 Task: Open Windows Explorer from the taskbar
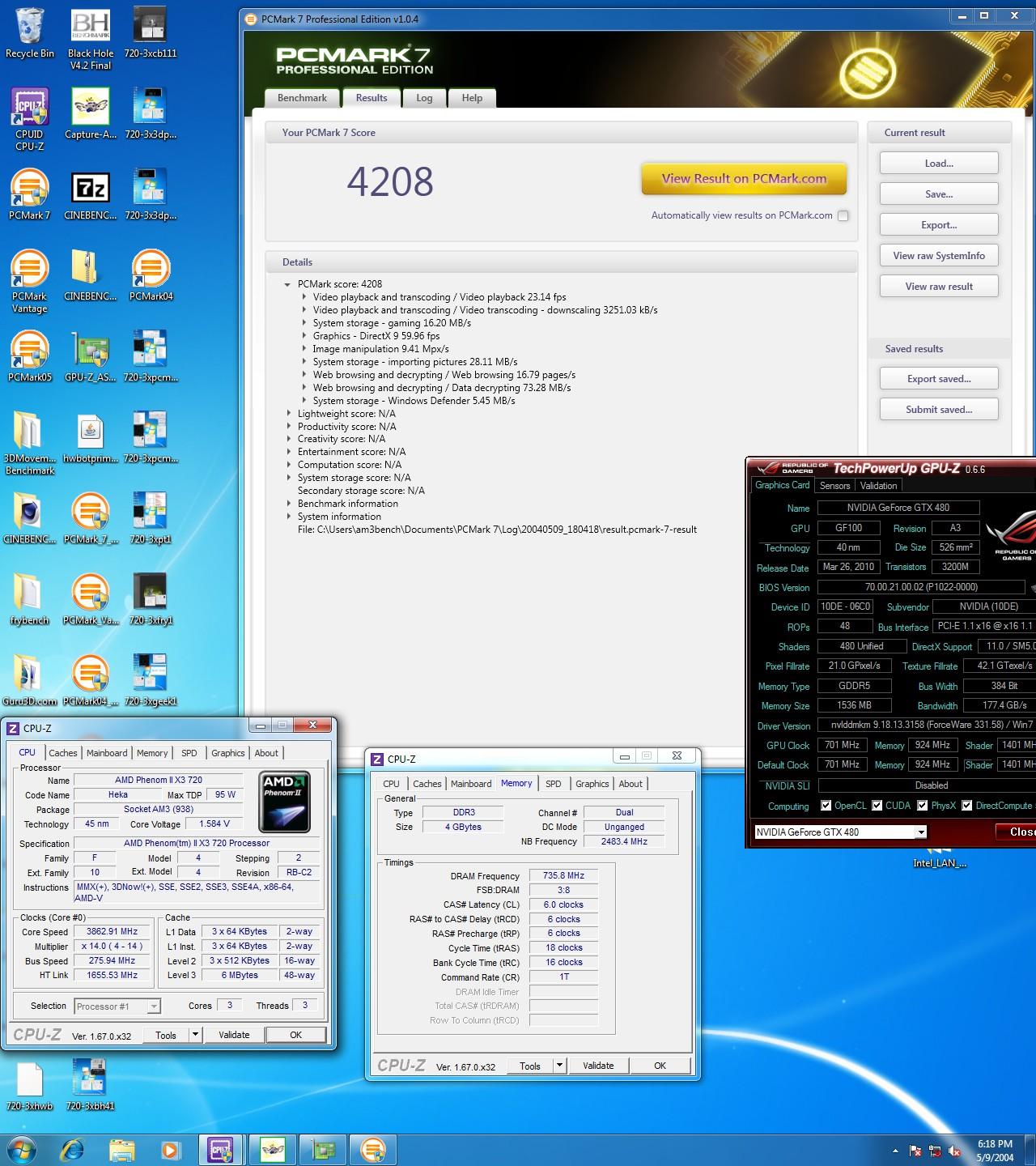[122, 1150]
